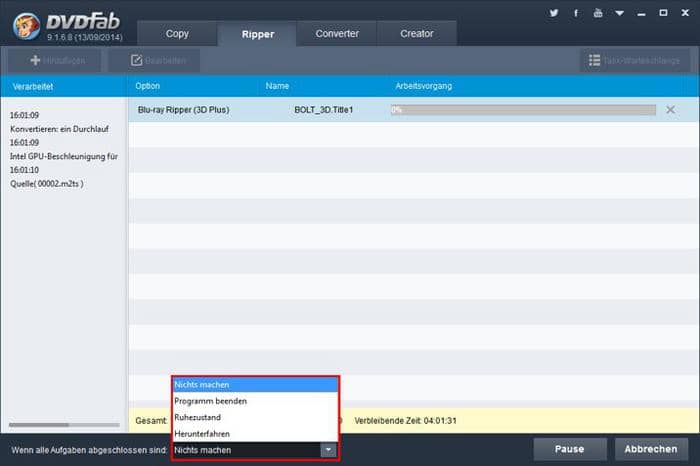This screenshot has width=700, height=466.
Task: Click the version text 9.1.6.8 (13/09/2014)
Action: point(85,37)
